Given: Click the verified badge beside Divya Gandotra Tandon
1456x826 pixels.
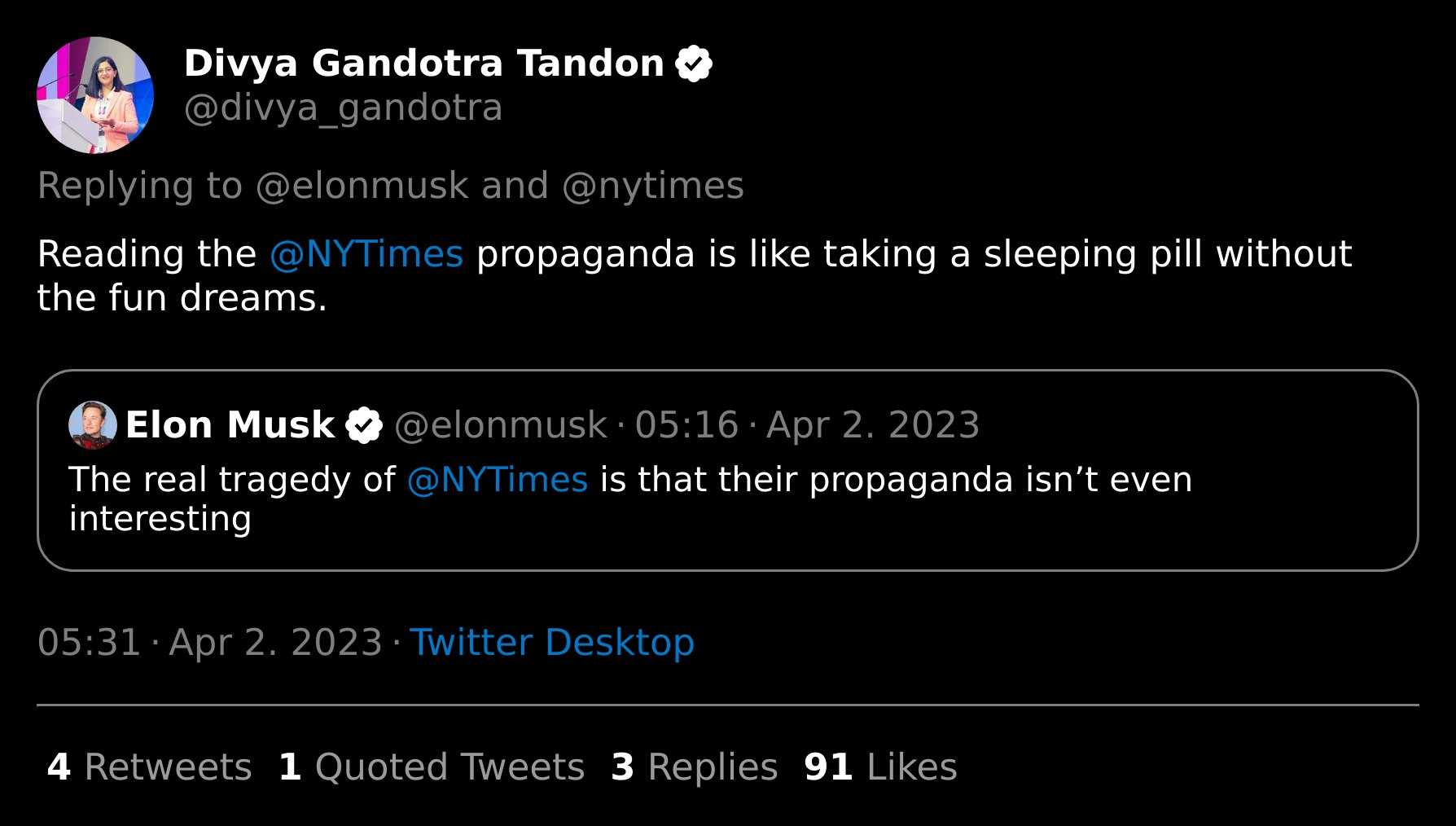Looking at the screenshot, I should pyautogui.click(x=694, y=64).
